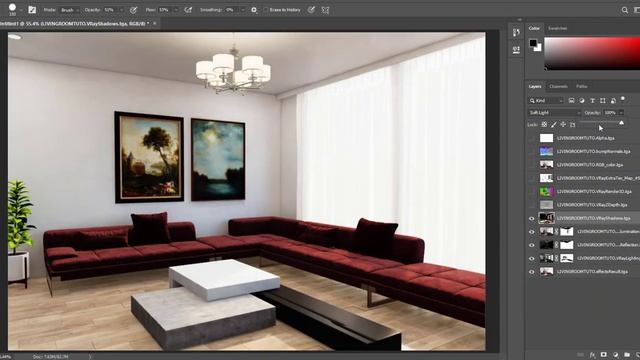This screenshot has height=360, width=640.
Task: Open the brush preset dropdown arrow
Action: 21,10
